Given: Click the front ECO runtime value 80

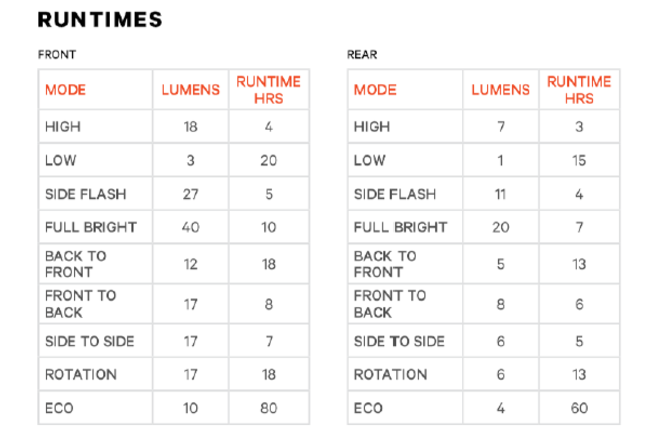Looking at the screenshot, I should (268, 408).
